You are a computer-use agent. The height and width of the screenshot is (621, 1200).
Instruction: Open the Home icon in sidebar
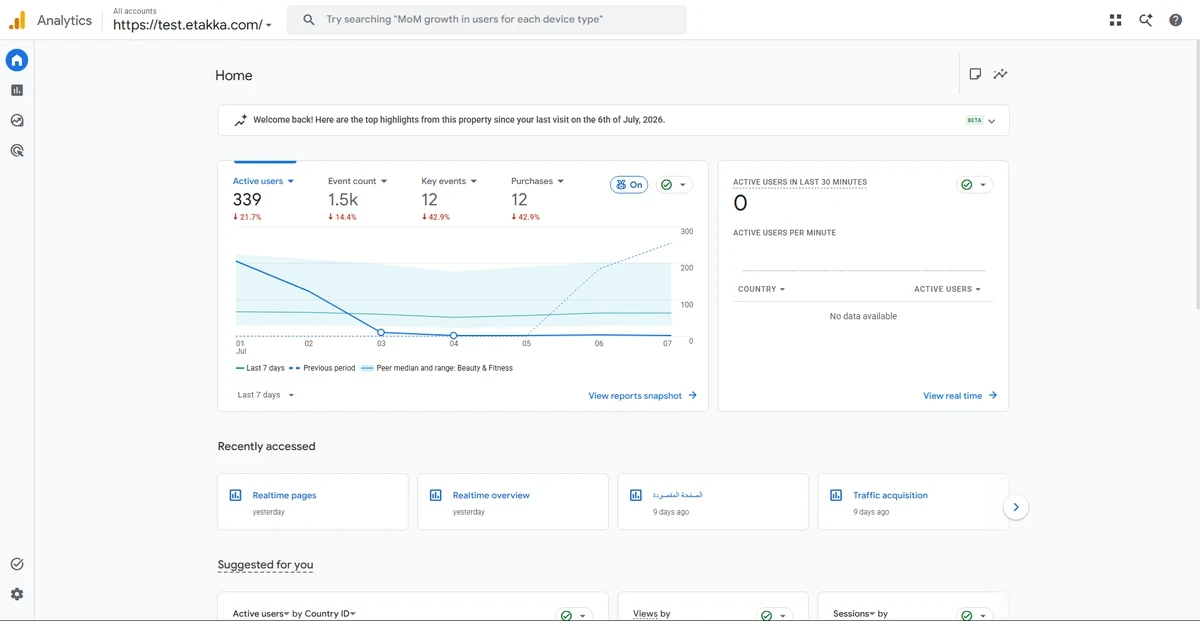(17, 61)
